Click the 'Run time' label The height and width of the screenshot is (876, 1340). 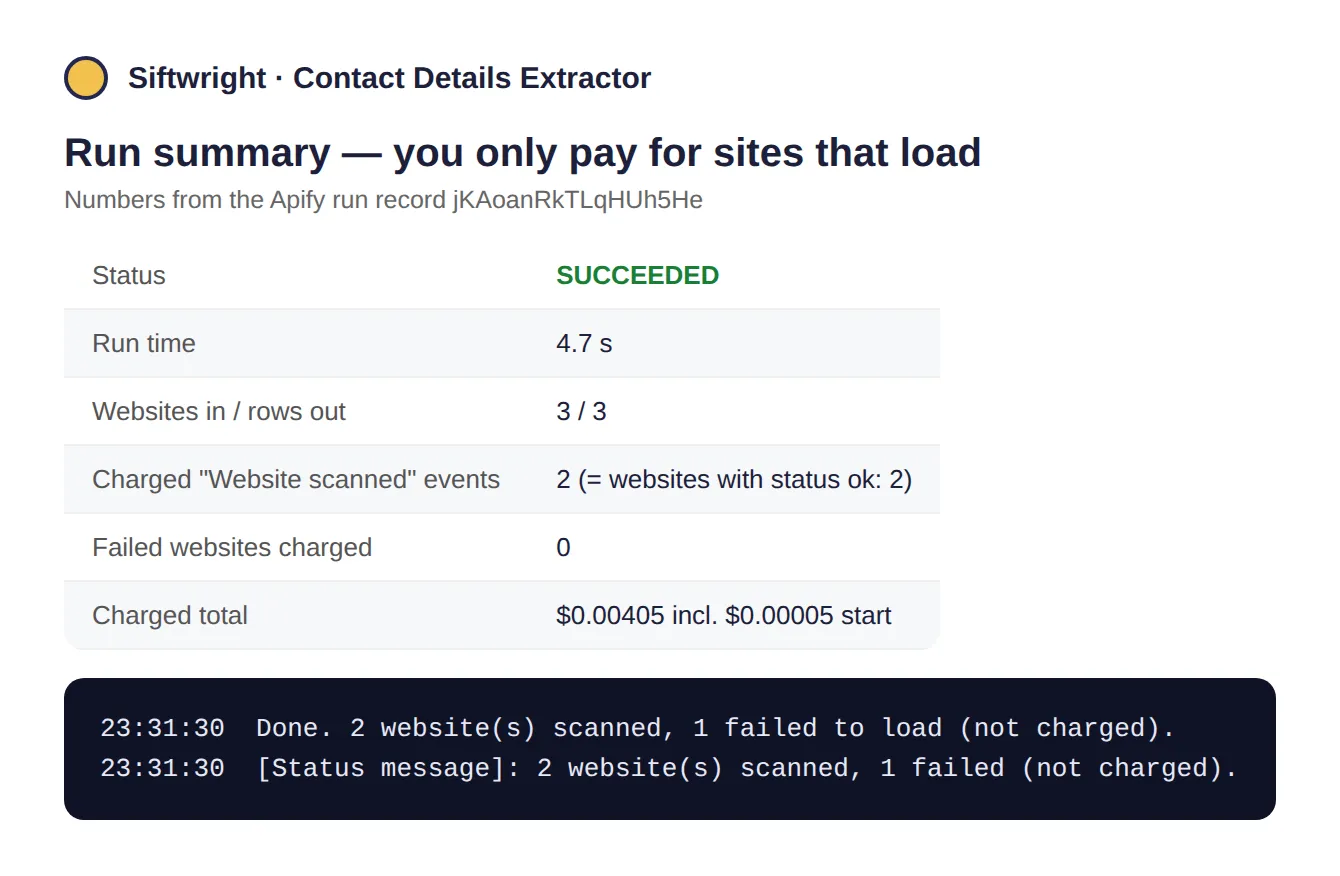[x=144, y=343]
